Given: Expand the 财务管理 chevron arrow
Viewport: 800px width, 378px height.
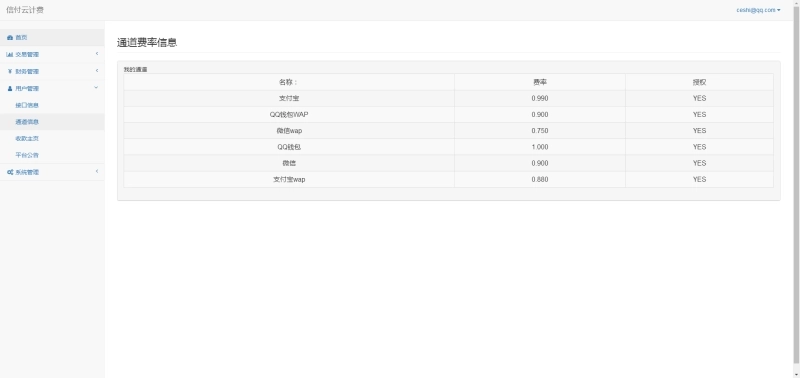Looking at the screenshot, I should point(97,70).
